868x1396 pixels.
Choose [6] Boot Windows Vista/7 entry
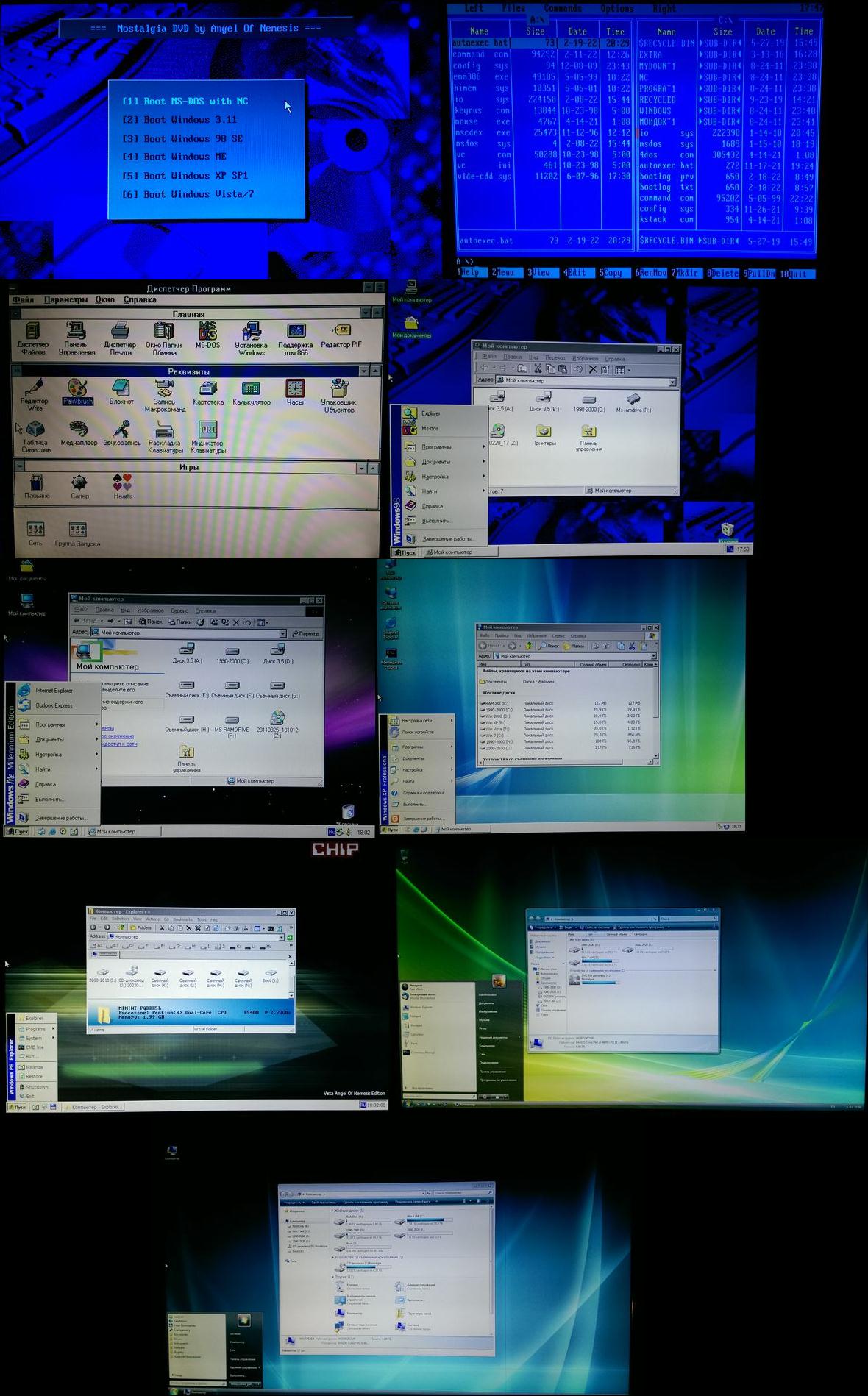[x=188, y=194]
